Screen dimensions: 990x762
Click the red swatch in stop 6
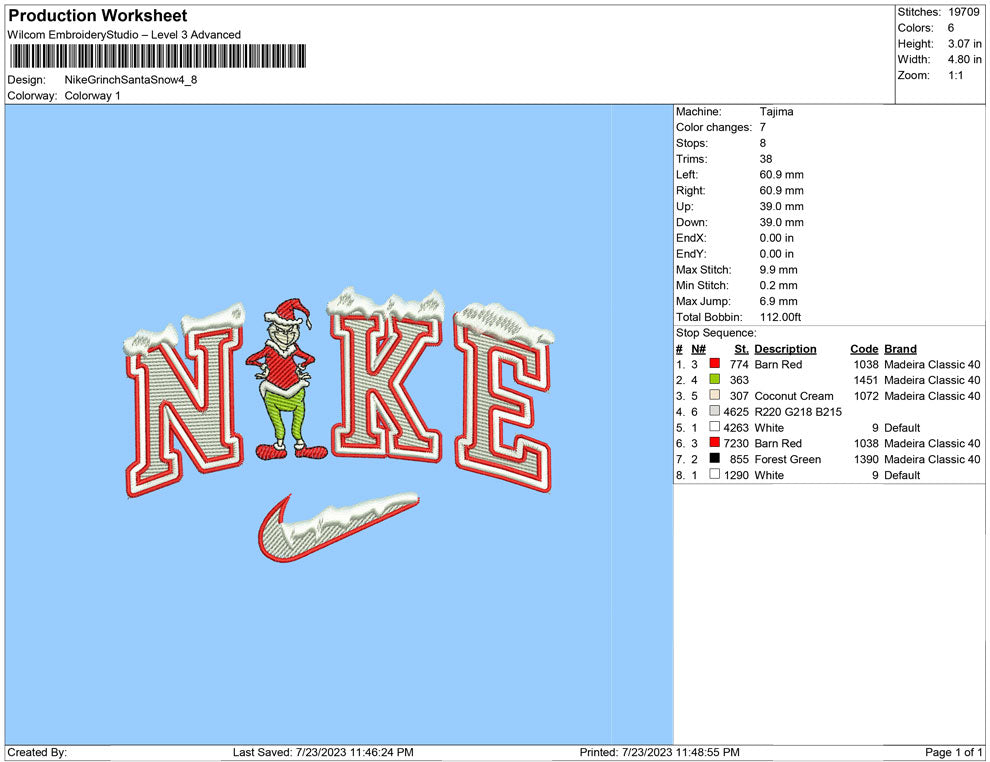(714, 443)
